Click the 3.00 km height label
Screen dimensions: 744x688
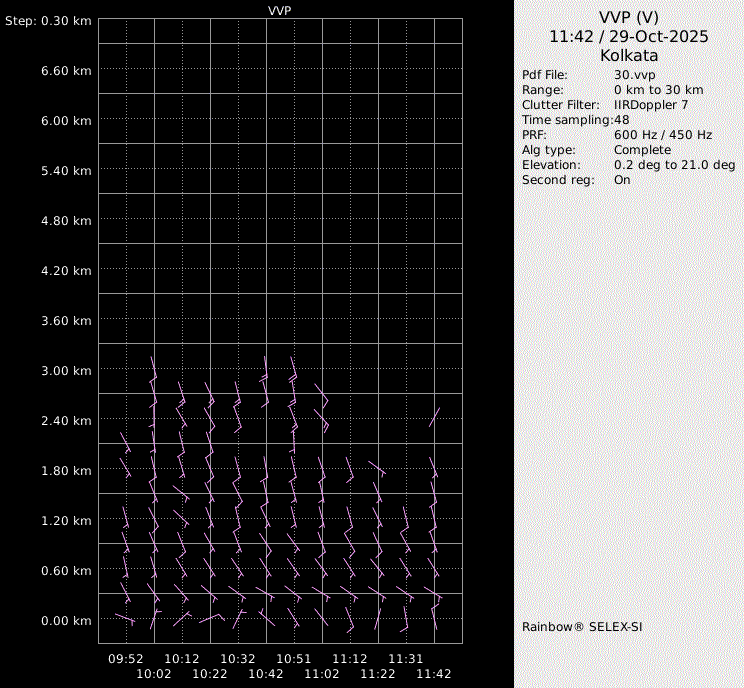[66, 371]
